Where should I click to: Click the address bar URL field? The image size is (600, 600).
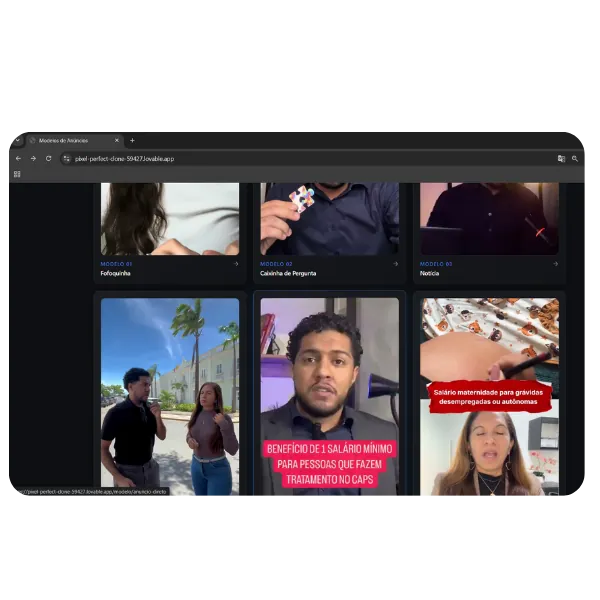[x=306, y=159]
